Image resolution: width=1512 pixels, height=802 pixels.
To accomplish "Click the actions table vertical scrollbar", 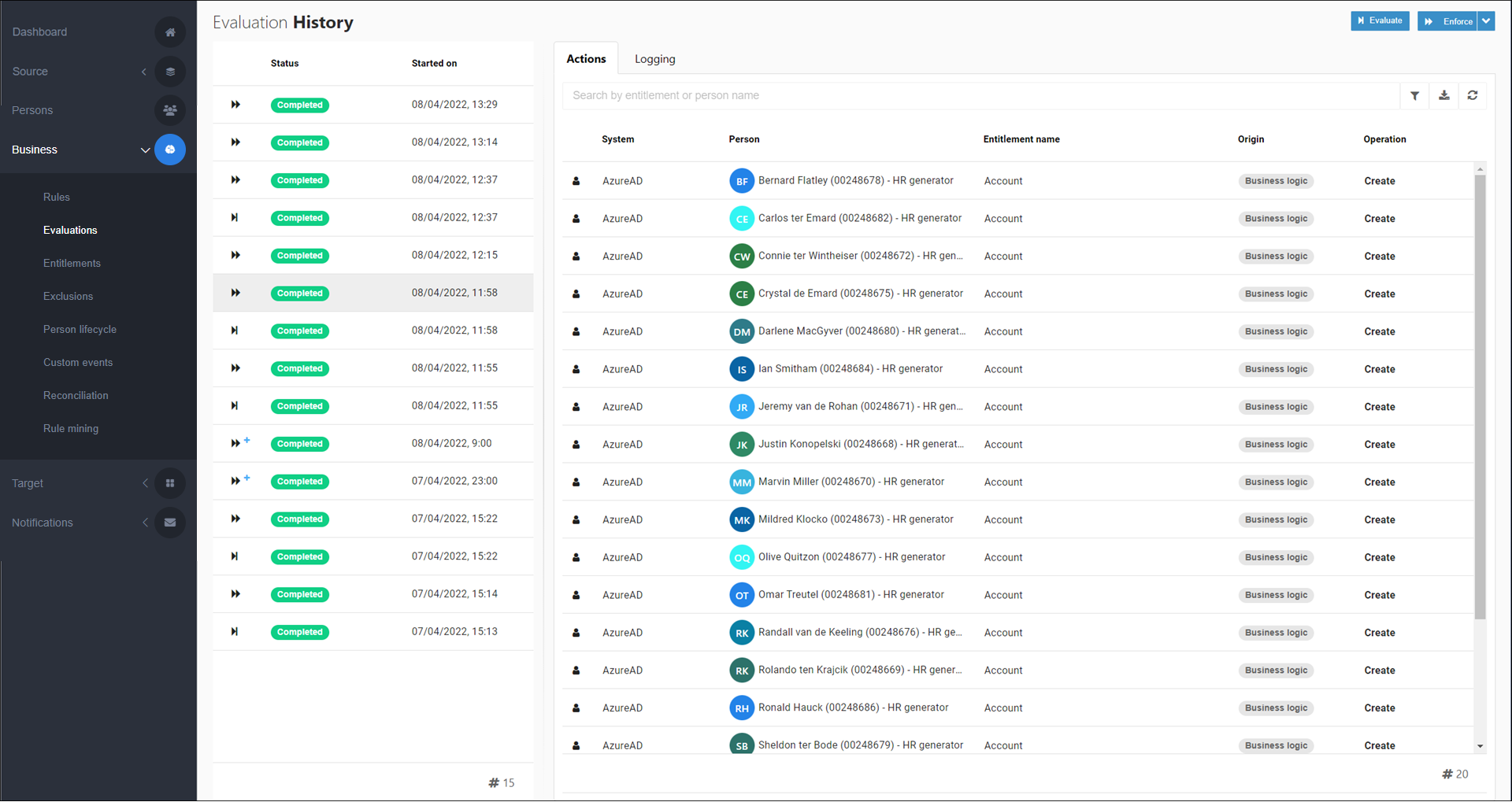I will pyautogui.click(x=1480, y=394).
